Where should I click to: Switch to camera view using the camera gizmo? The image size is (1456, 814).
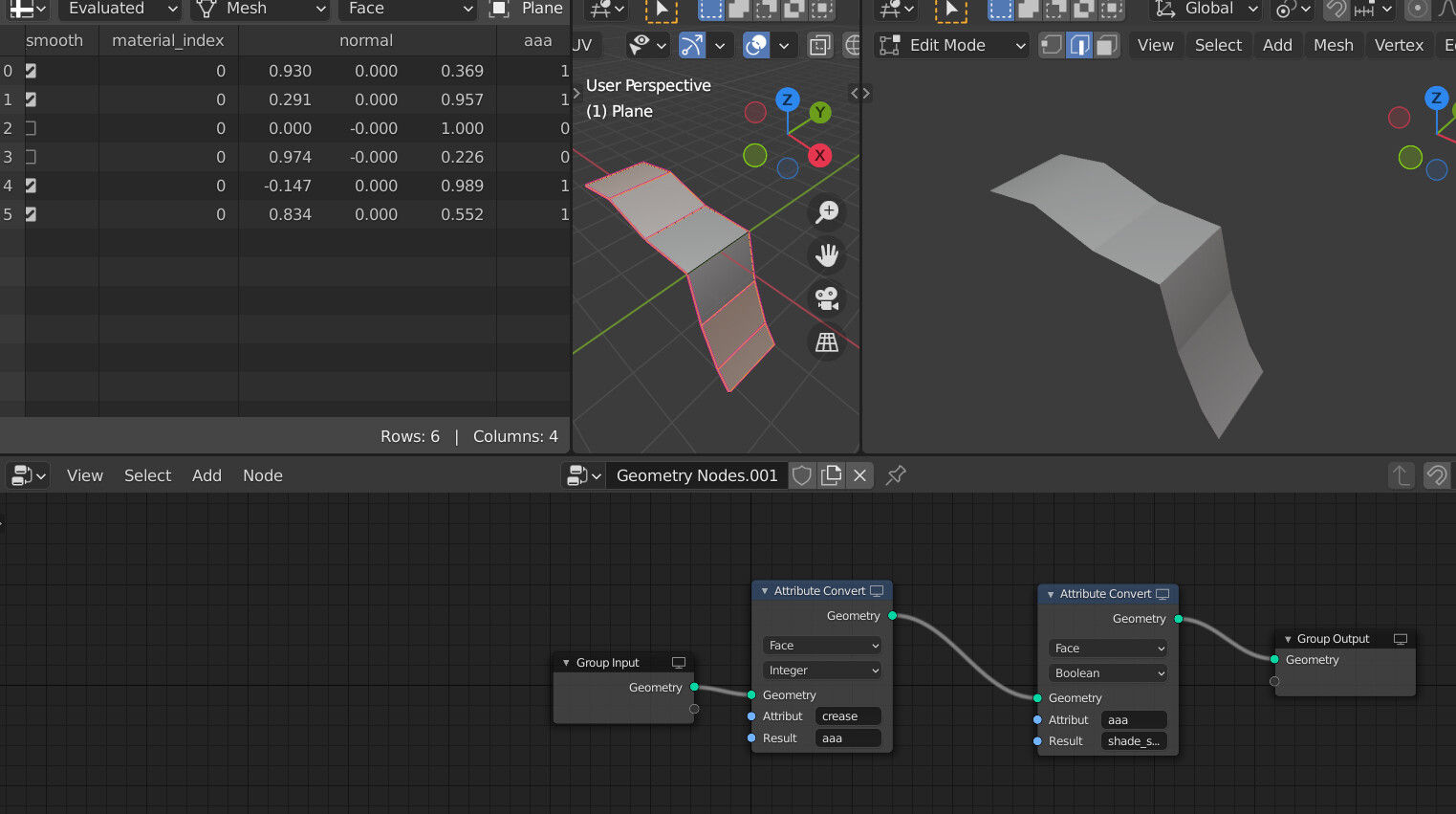[x=826, y=297]
